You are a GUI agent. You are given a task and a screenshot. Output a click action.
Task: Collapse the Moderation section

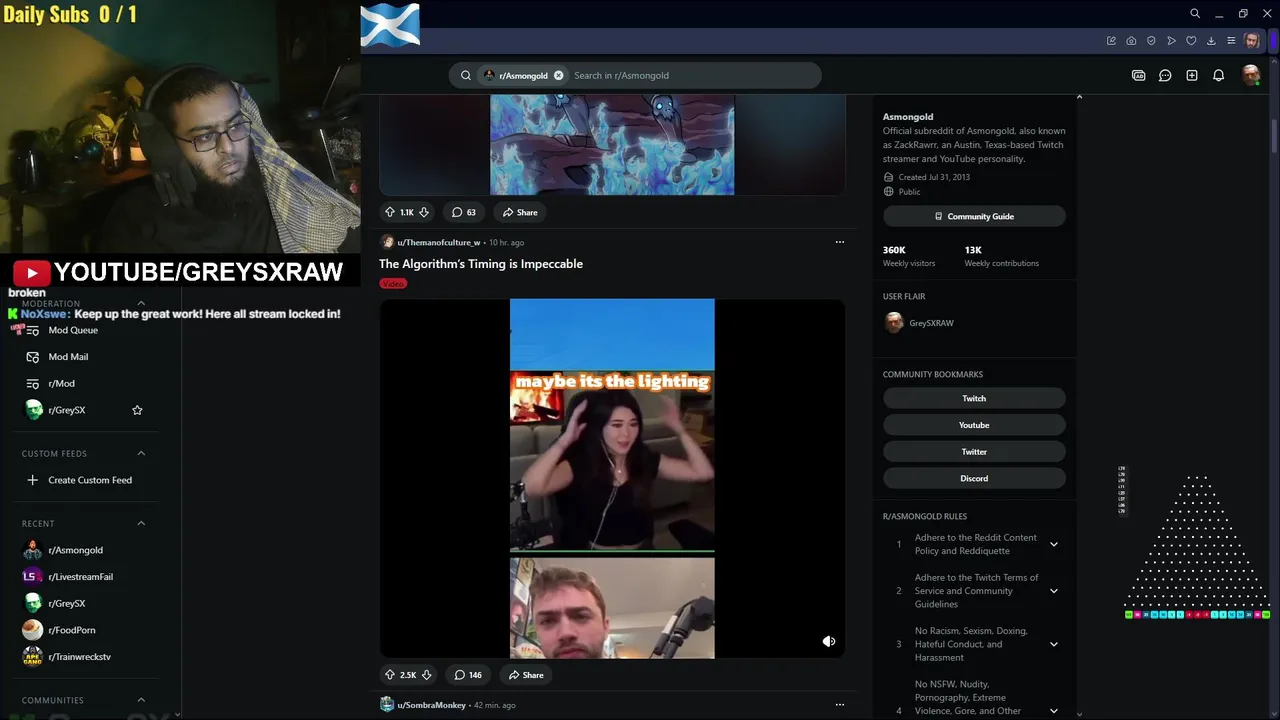coord(141,303)
